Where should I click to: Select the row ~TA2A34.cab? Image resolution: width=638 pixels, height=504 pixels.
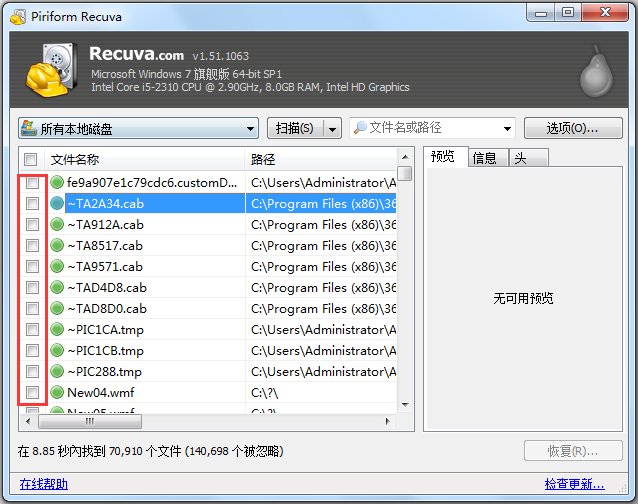click(x=208, y=203)
